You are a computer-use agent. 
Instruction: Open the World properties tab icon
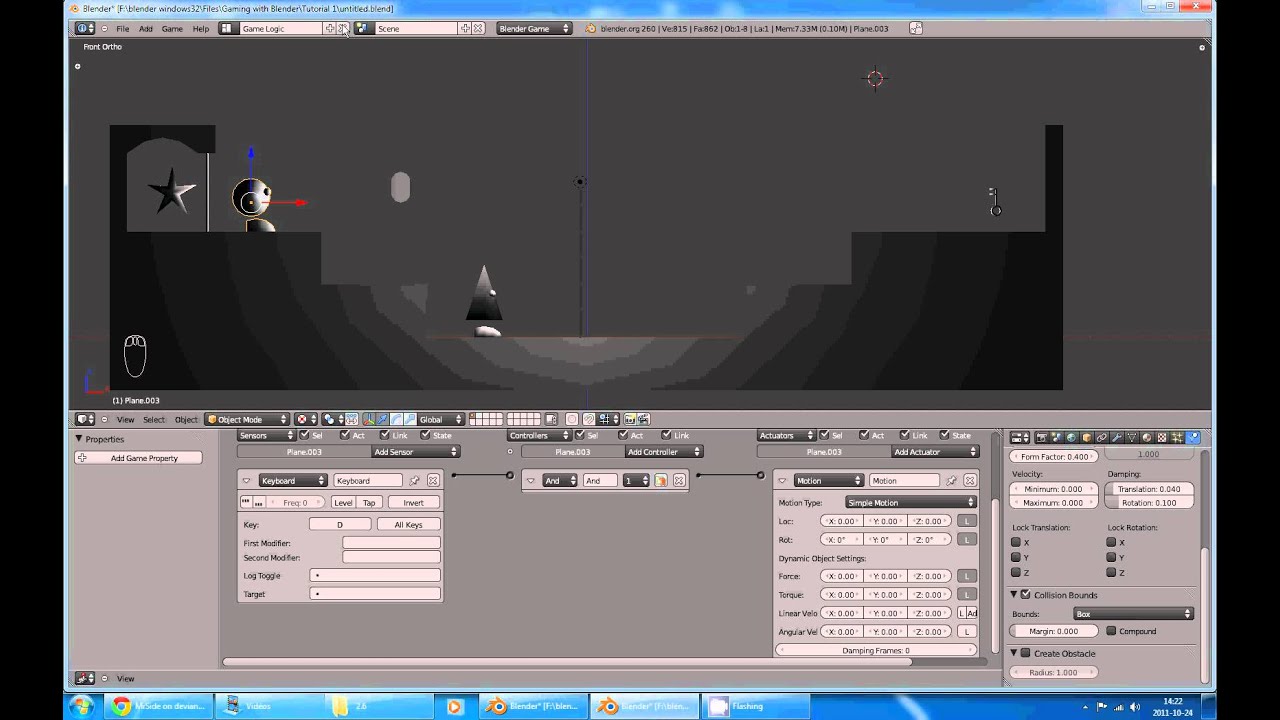tap(1071, 437)
